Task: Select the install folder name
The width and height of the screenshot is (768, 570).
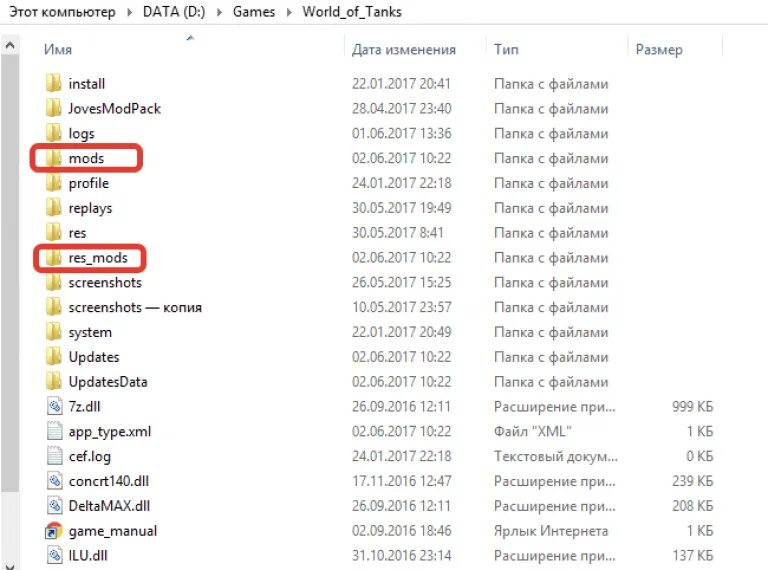Action: pyautogui.click(x=87, y=84)
